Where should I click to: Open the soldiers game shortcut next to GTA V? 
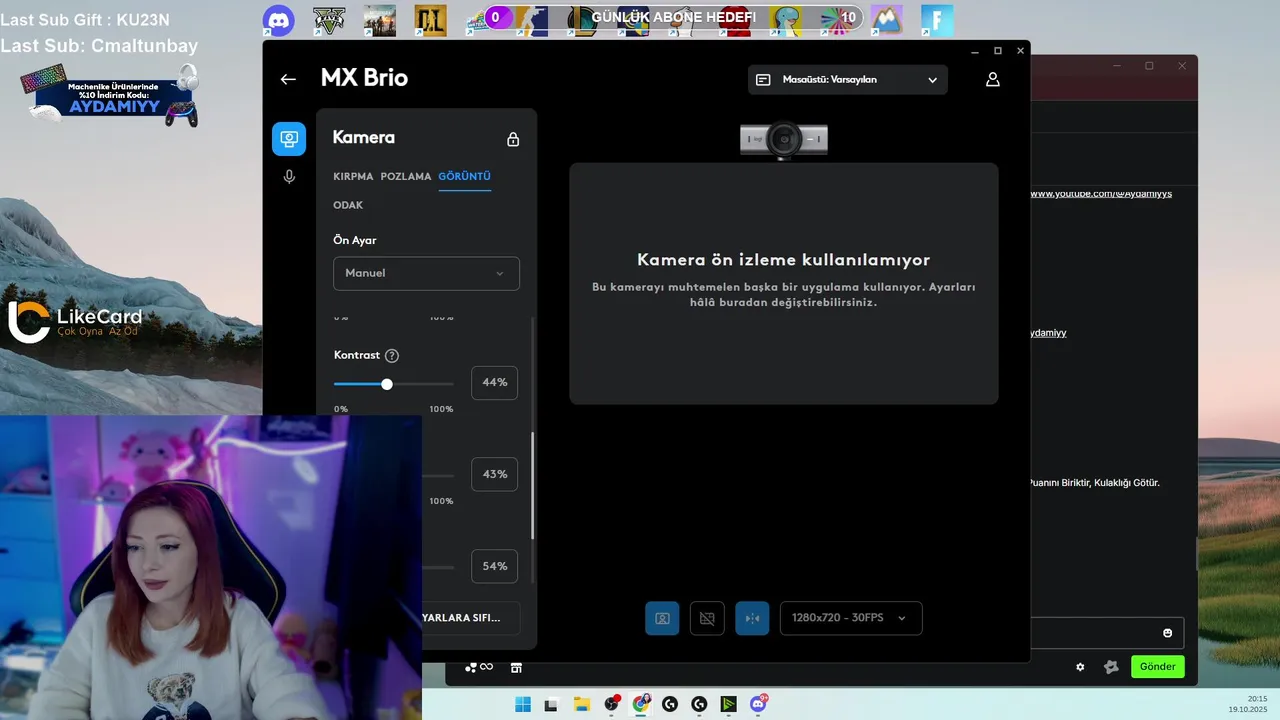[x=380, y=20]
